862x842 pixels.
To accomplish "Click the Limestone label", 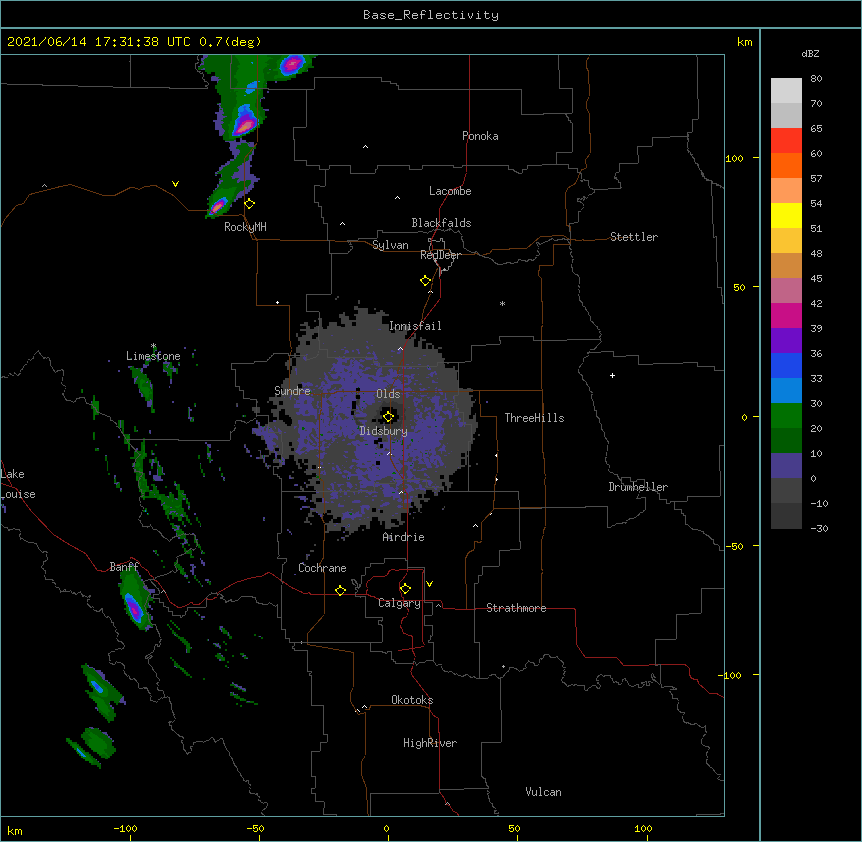I will [153, 356].
